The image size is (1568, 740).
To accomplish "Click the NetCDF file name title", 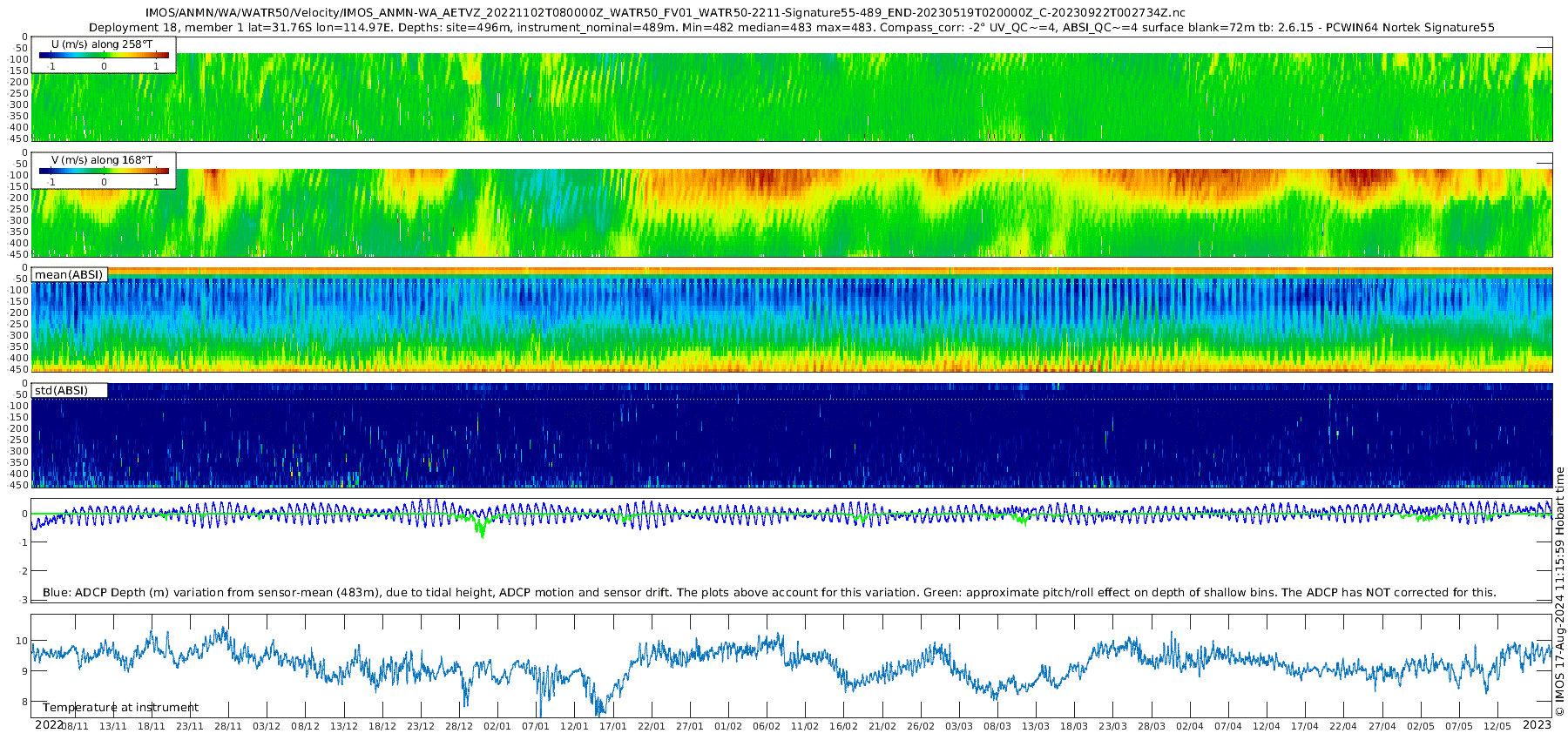I will (665, 12).
